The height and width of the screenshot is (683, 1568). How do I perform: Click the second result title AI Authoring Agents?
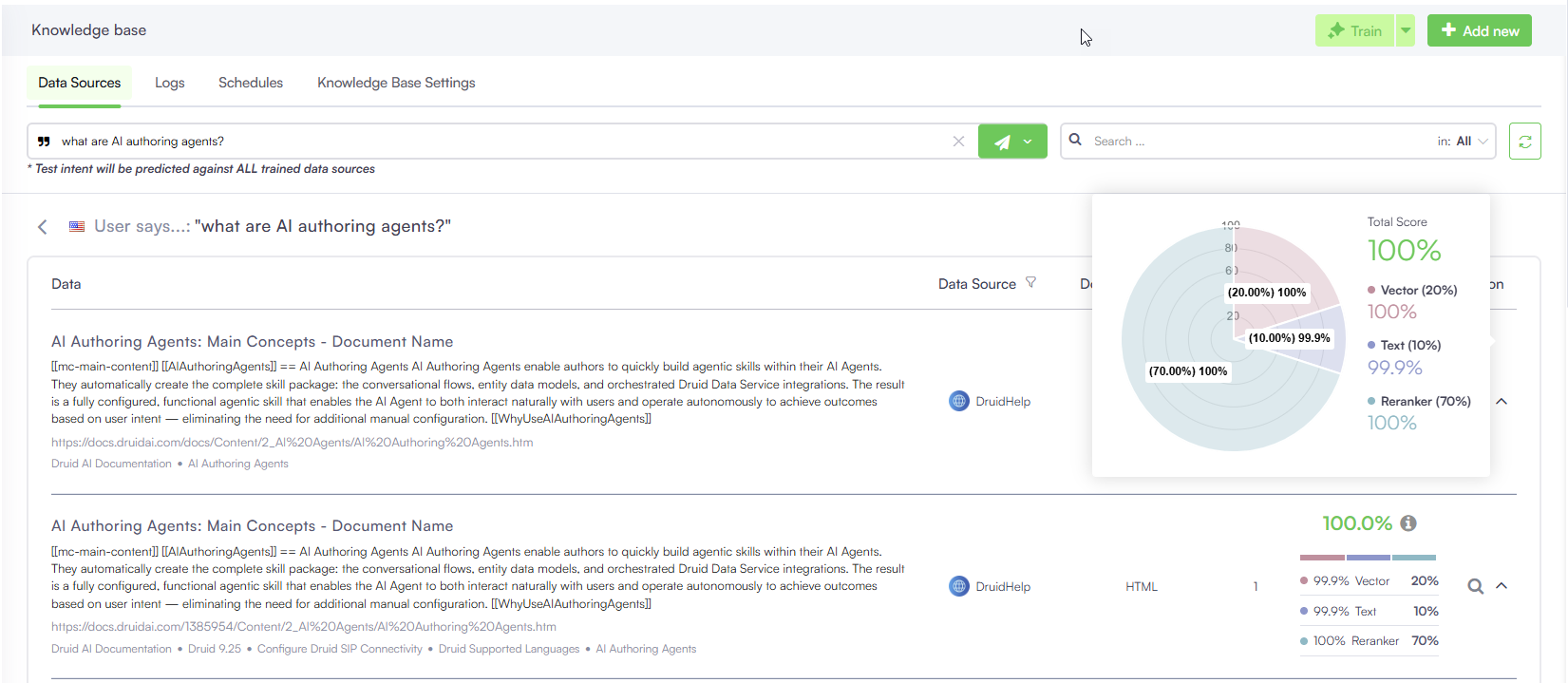coord(253,526)
